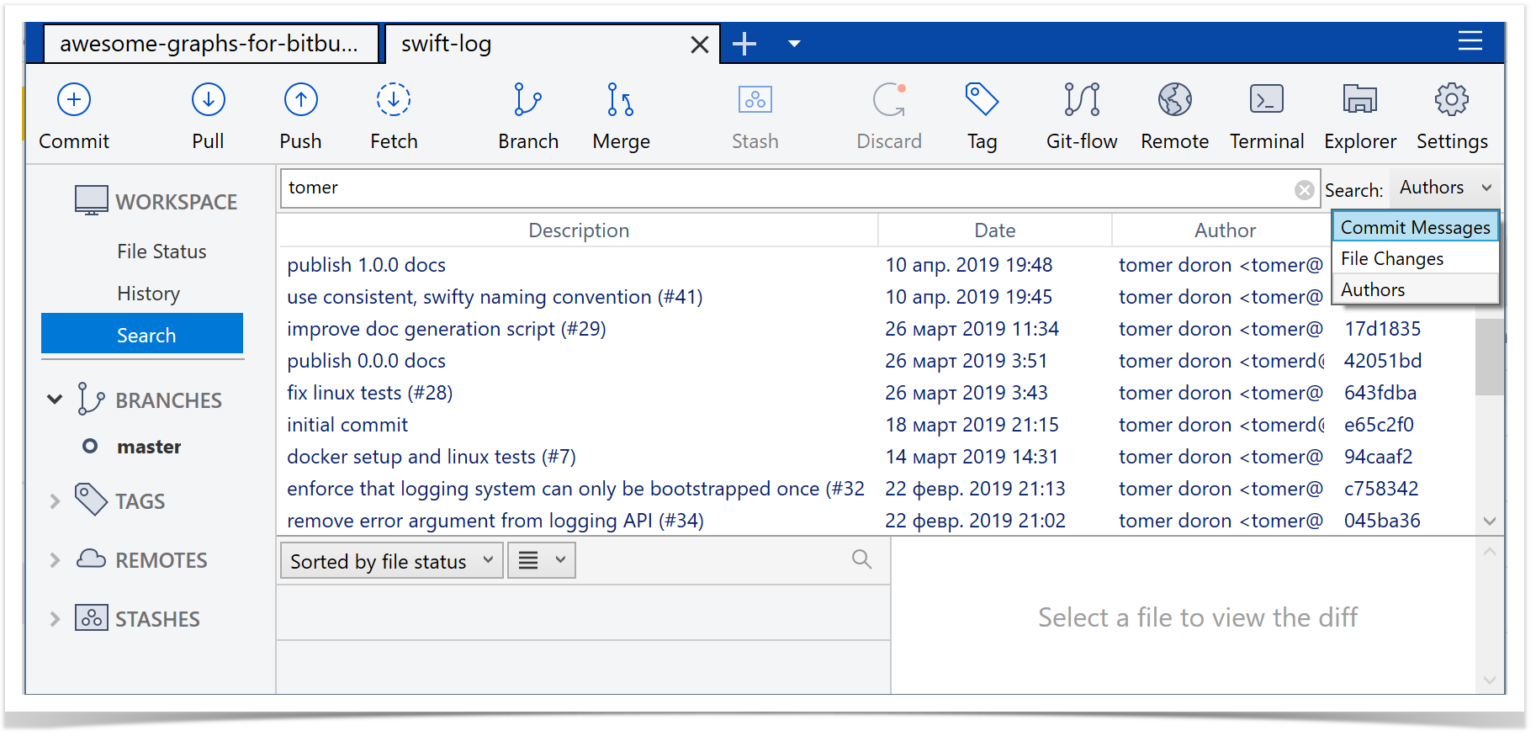Select Commit Messages from the open dropdown

[1413, 226]
